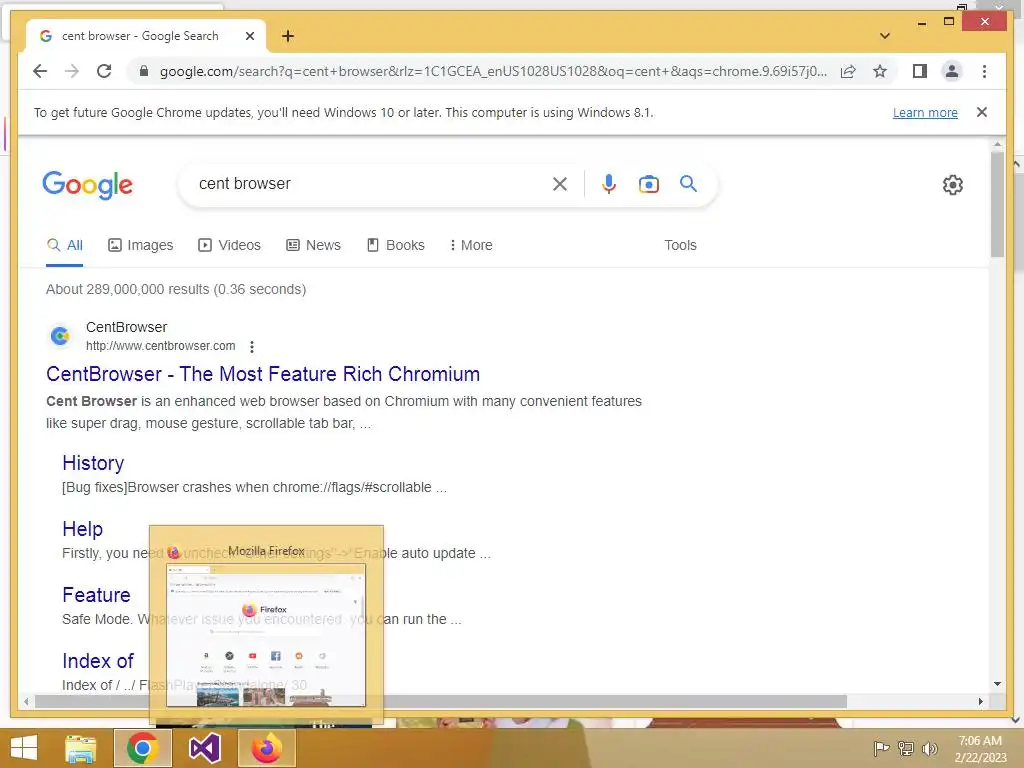Open the Windows Start button
Screen dimensions: 1024x768
tap(24, 748)
